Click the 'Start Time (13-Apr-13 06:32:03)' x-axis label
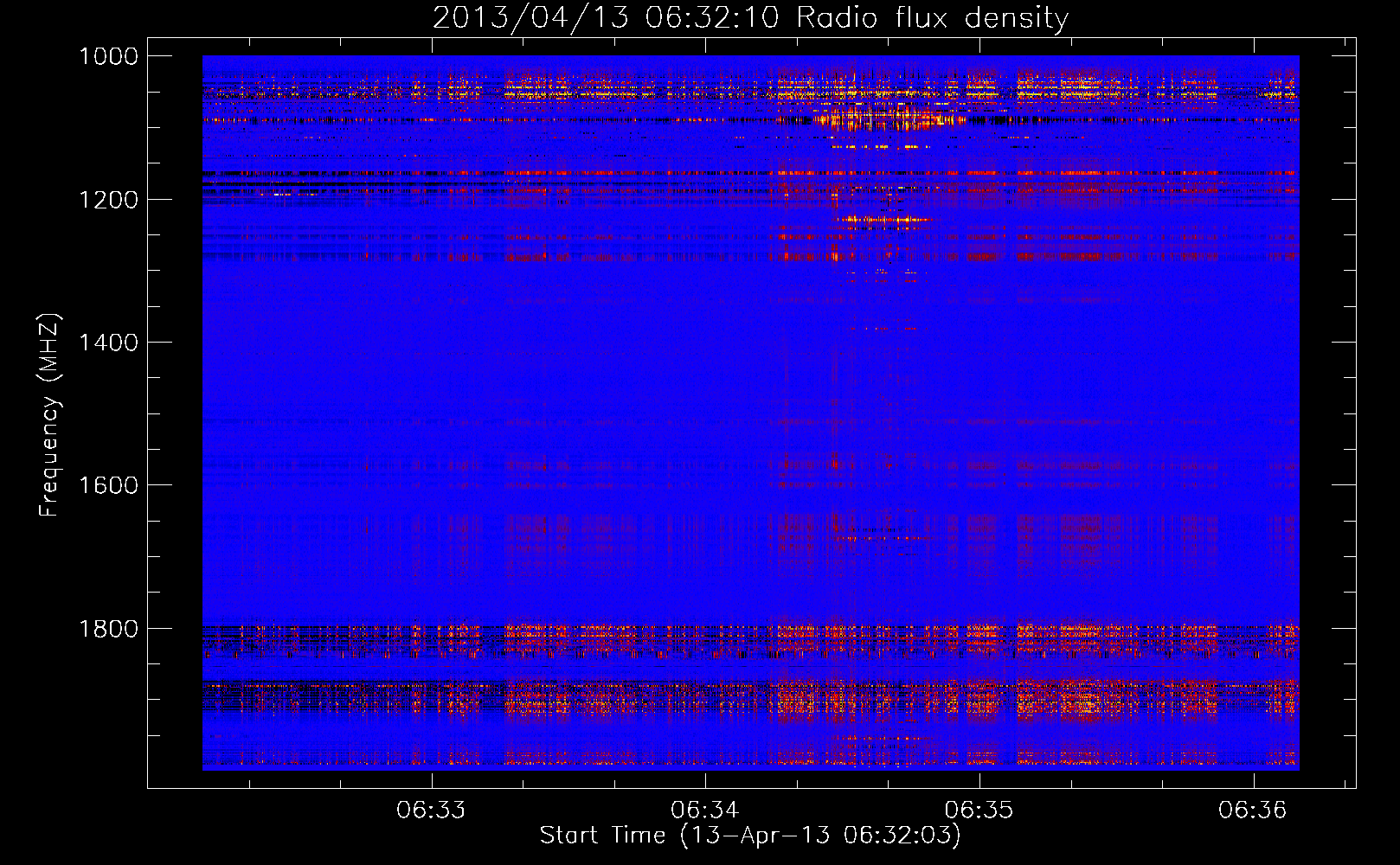The height and width of the screenshot is (865, 1400). [750, 836]
